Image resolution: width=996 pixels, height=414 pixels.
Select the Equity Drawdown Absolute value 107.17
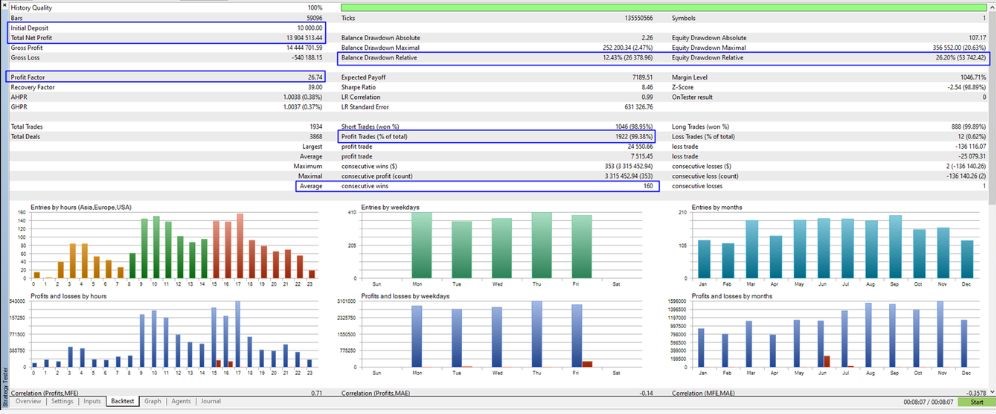coord(976,37)
